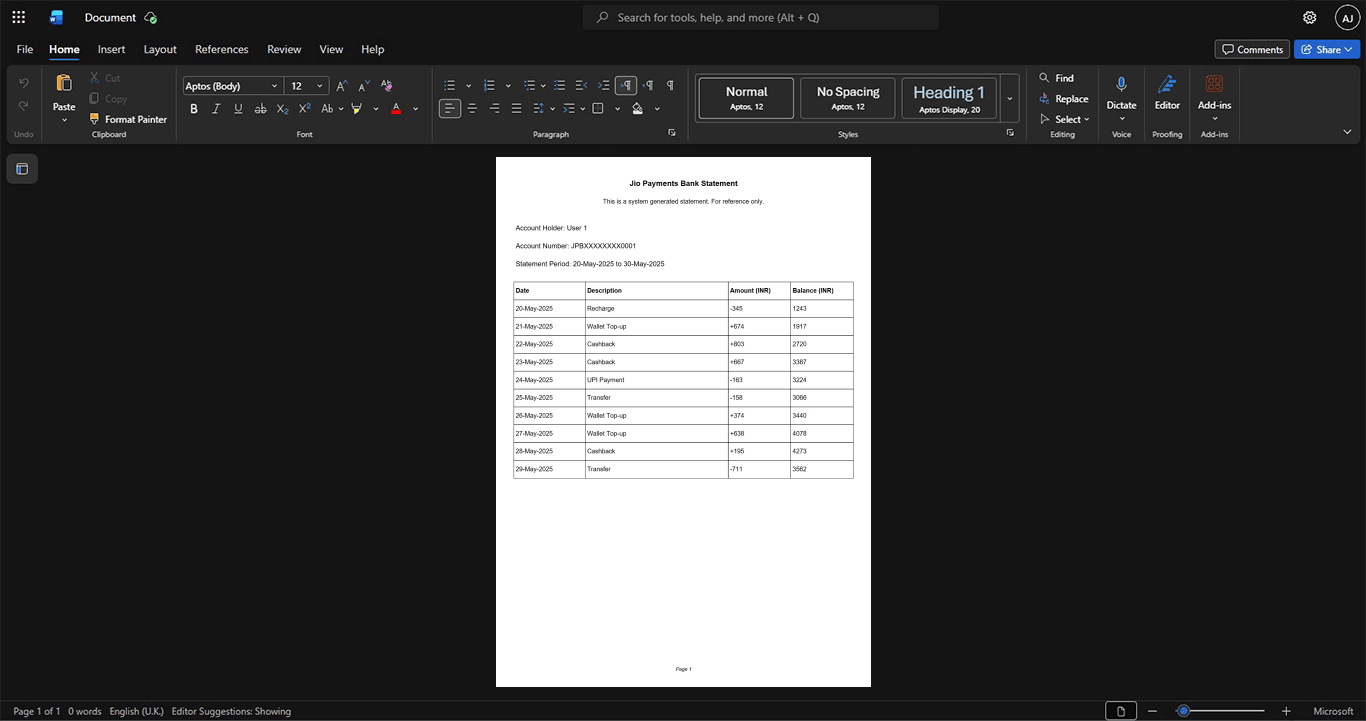Open the Paragraph settings dialog launcher

[x=672, y=133]
